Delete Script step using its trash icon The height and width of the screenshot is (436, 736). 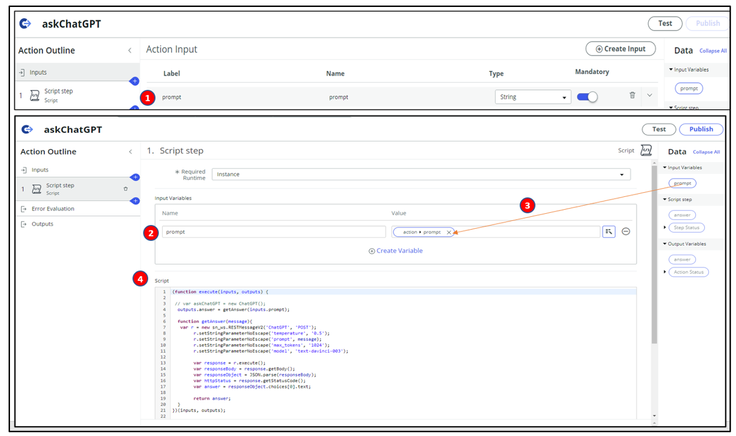point(125,189)
